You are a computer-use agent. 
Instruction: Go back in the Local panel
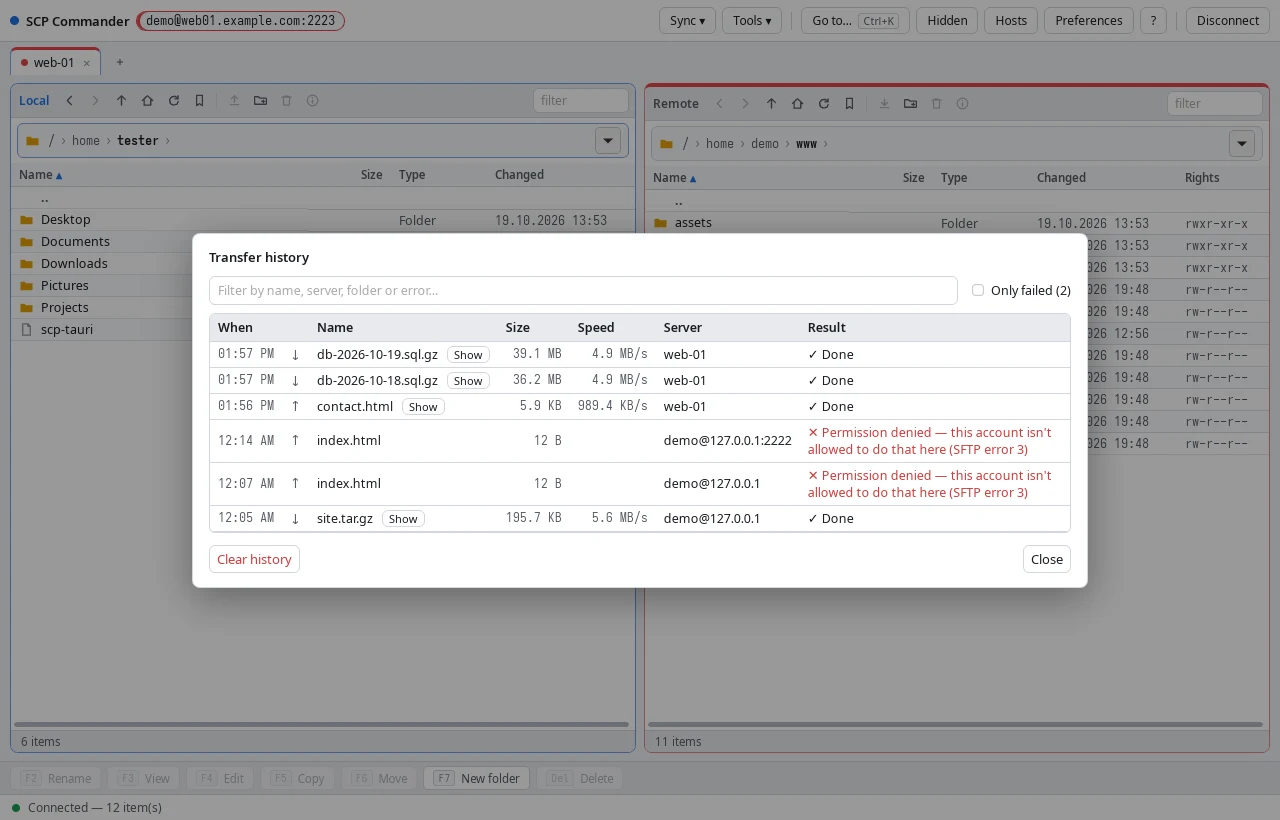[69, 101]
